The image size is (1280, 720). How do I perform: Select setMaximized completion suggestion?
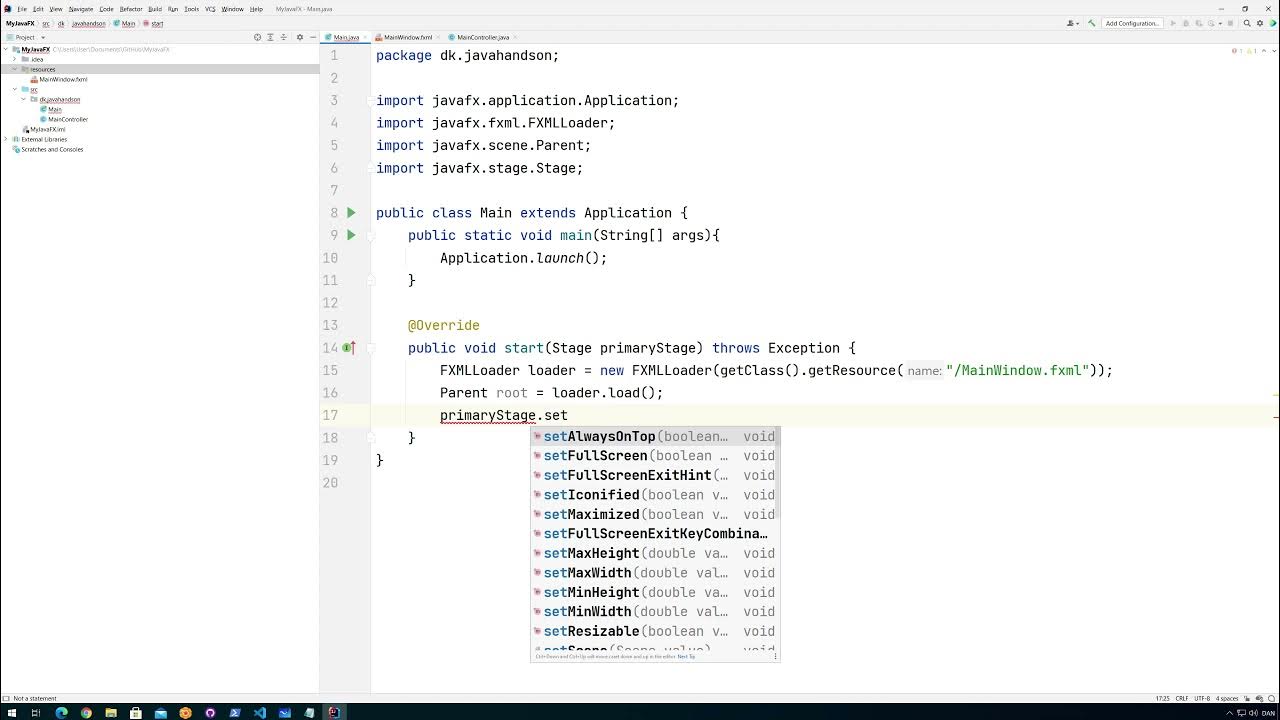(x=655, y=515)
